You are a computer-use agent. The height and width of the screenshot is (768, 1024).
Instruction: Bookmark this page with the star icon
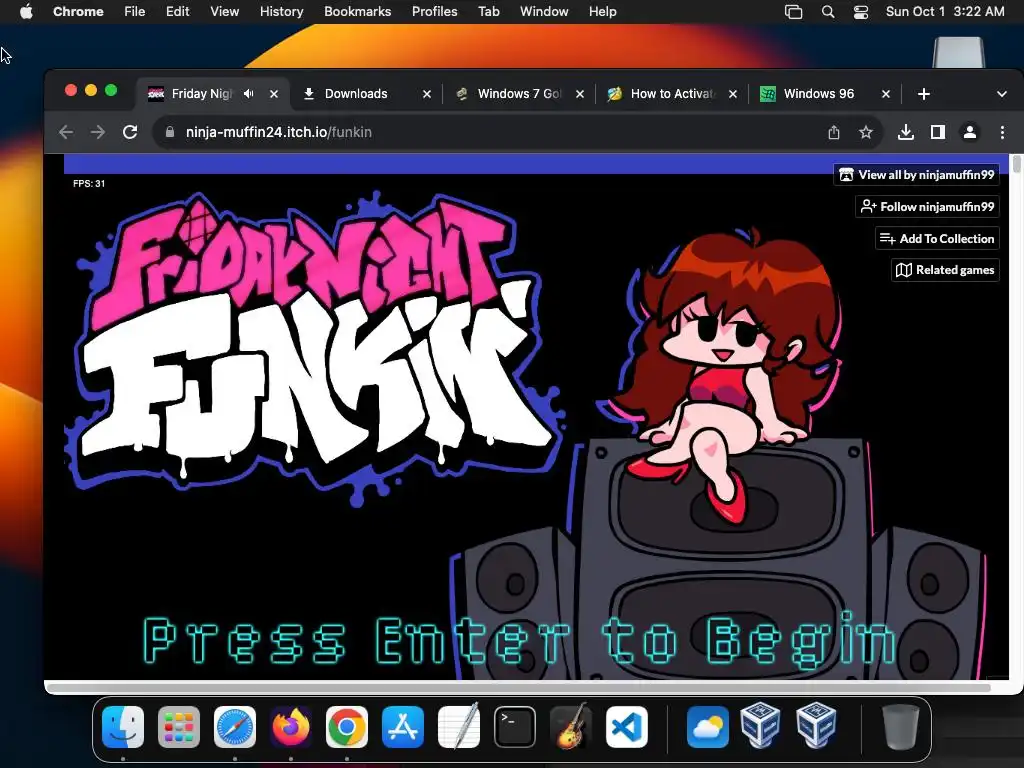click(866, 133)
